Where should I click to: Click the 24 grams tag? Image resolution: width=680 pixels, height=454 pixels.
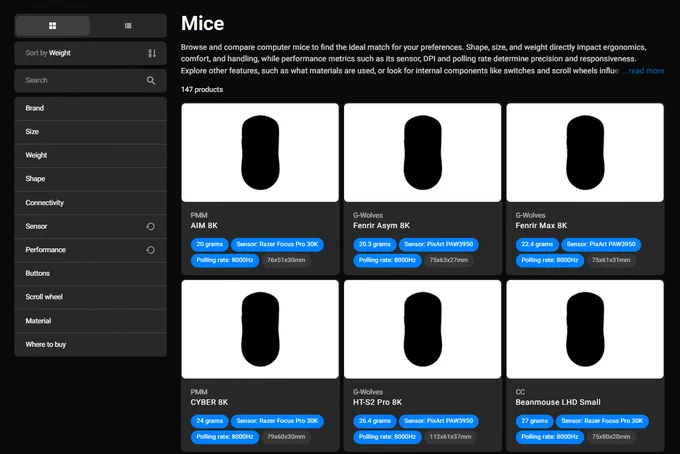[209, 421]
